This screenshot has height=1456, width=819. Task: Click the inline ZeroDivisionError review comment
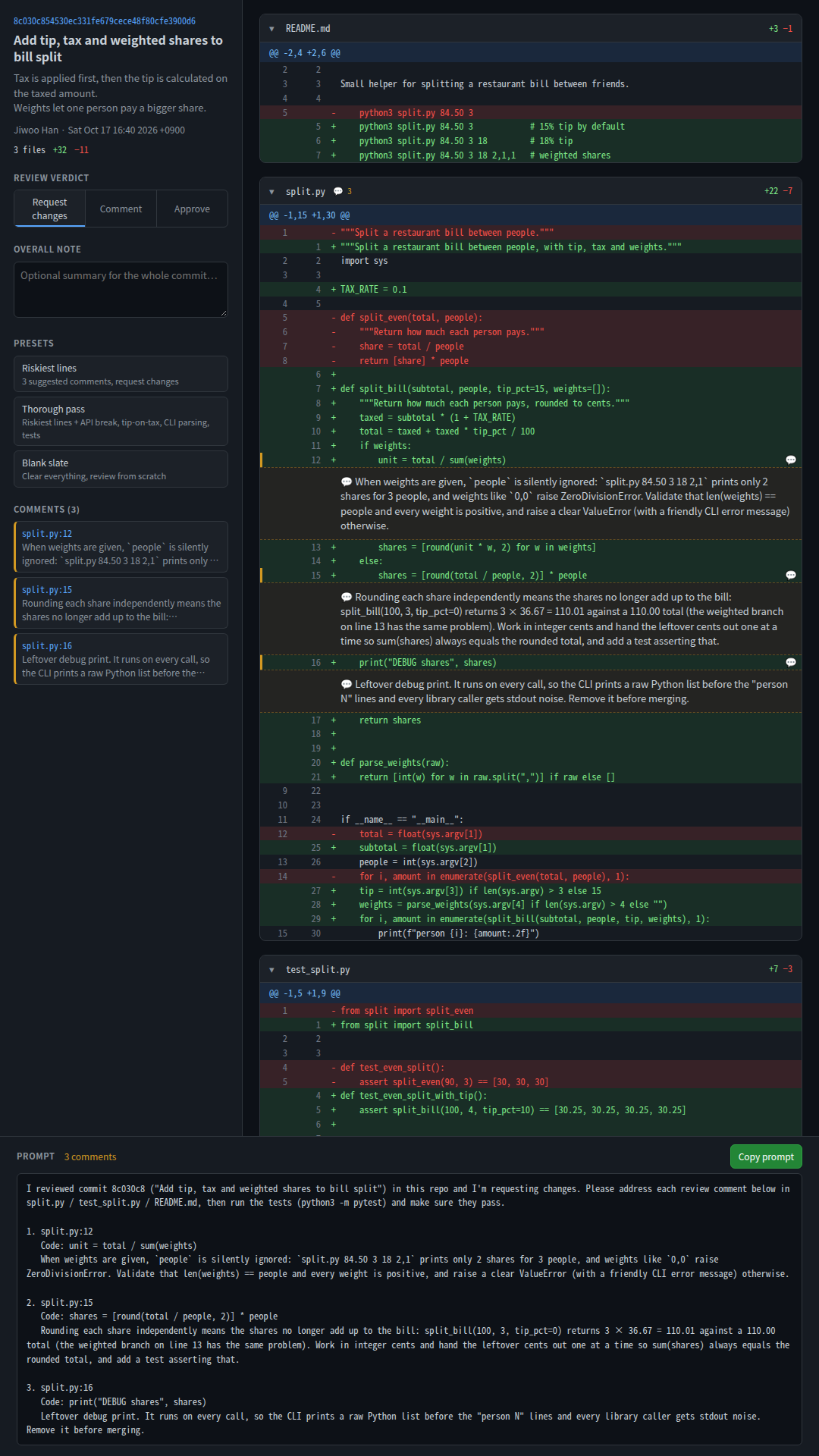531,504
